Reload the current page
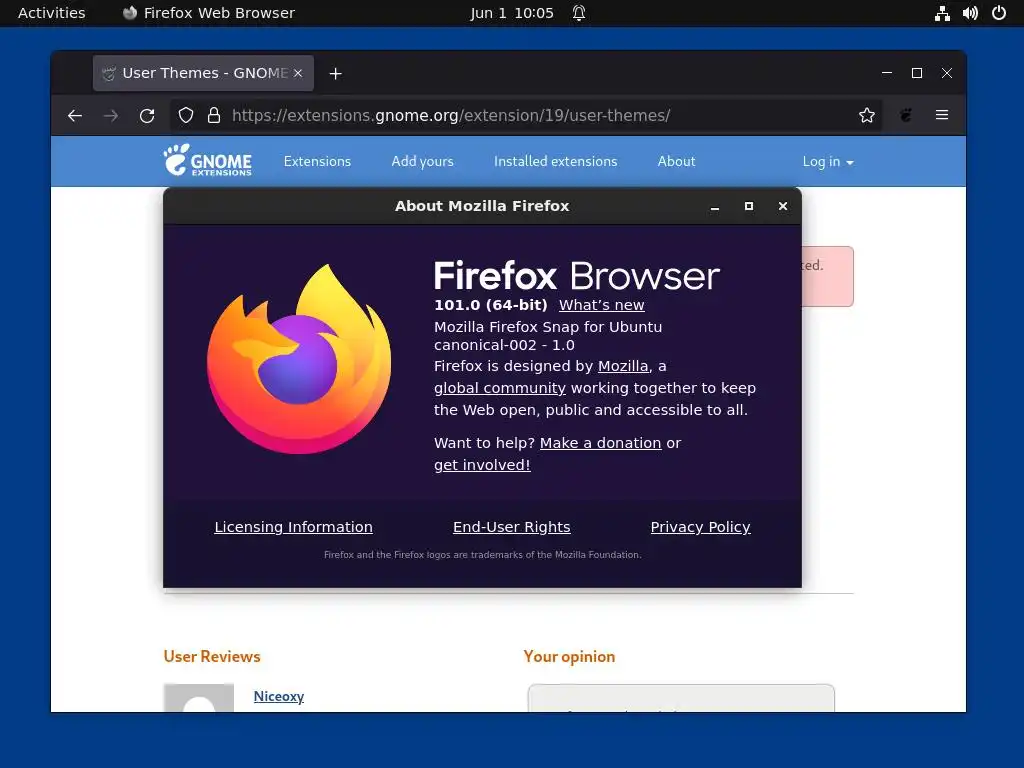 tap(147, 116)
